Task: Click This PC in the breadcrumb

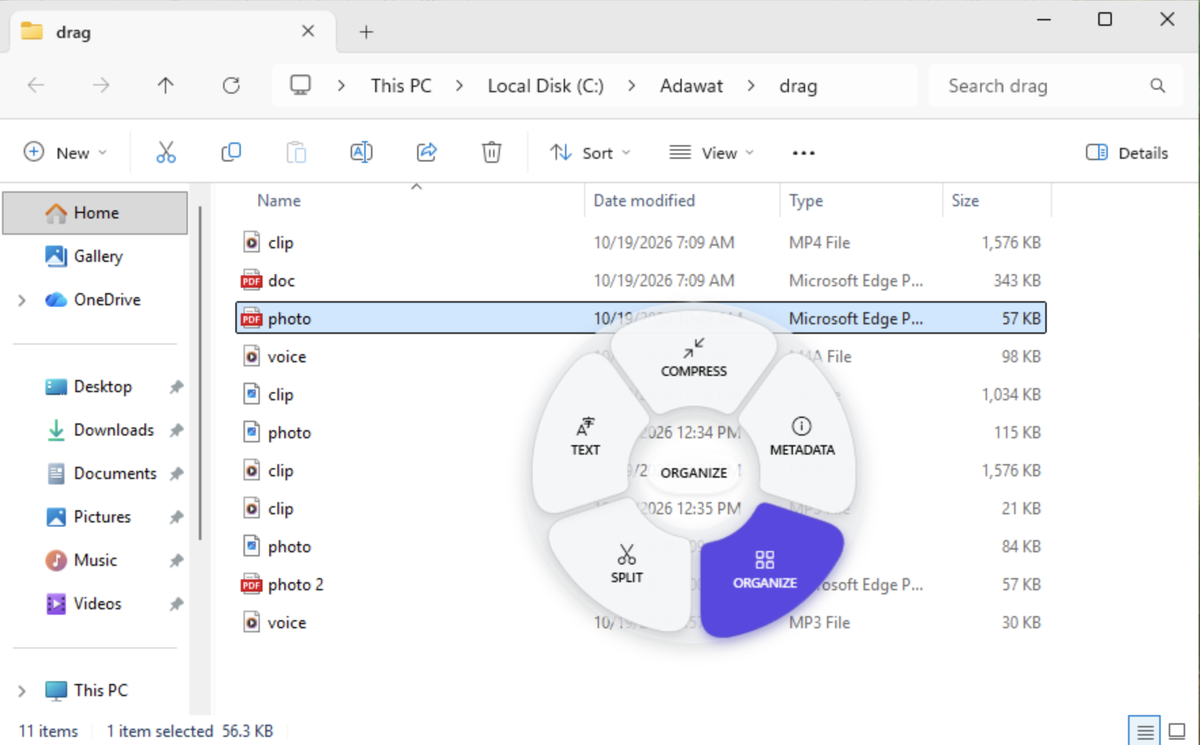Action: click(x=401, y=86)
